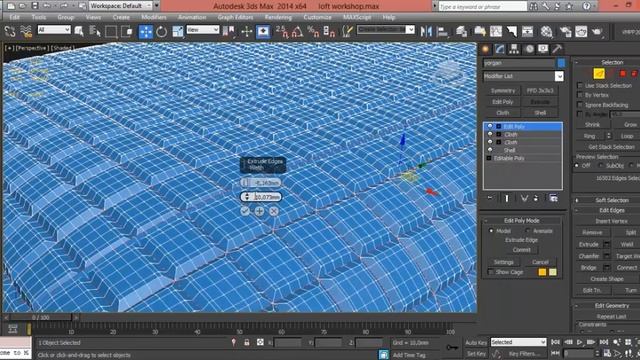Viewport: 640px width, 360px height.
Task: Open the Select by Name dialog
Action: point(95,31)
